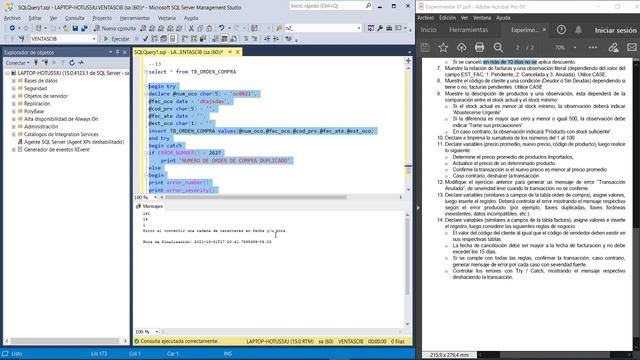Expand the Administración node

tap(14, 127)
